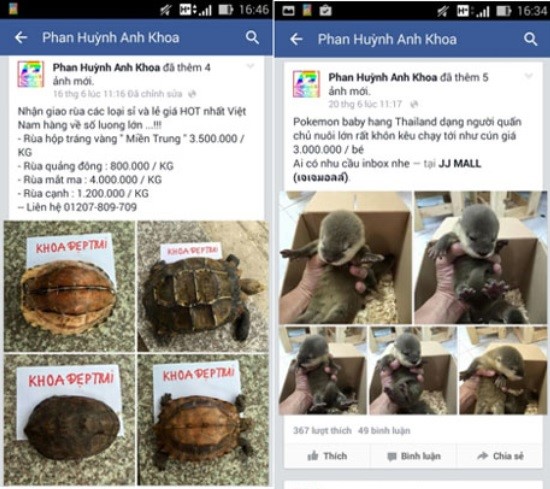Image resolution: width=550 pixels, height=489 pixels.
Task: Open poster name on 4 ảnh post
Action: coord(106,67)
